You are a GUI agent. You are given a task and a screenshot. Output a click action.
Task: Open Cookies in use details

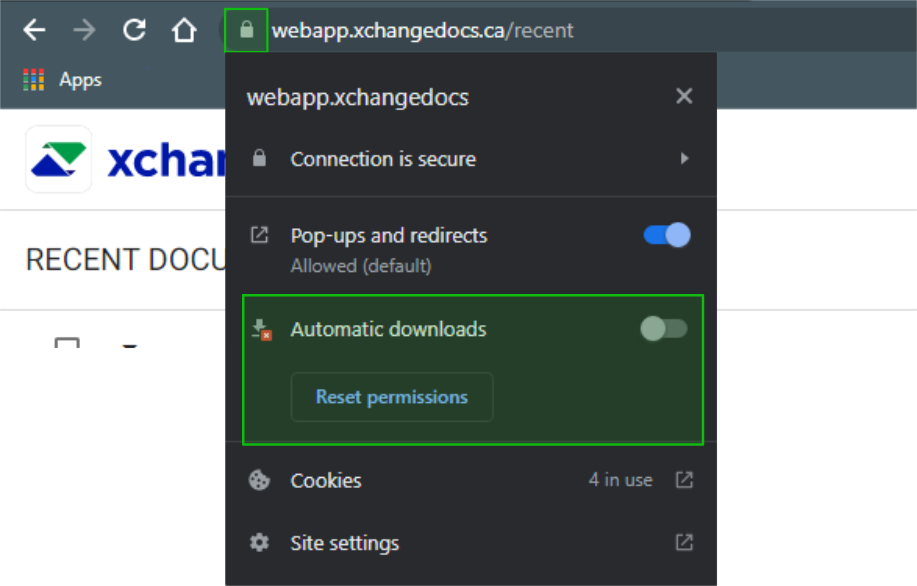pos(471,480)
